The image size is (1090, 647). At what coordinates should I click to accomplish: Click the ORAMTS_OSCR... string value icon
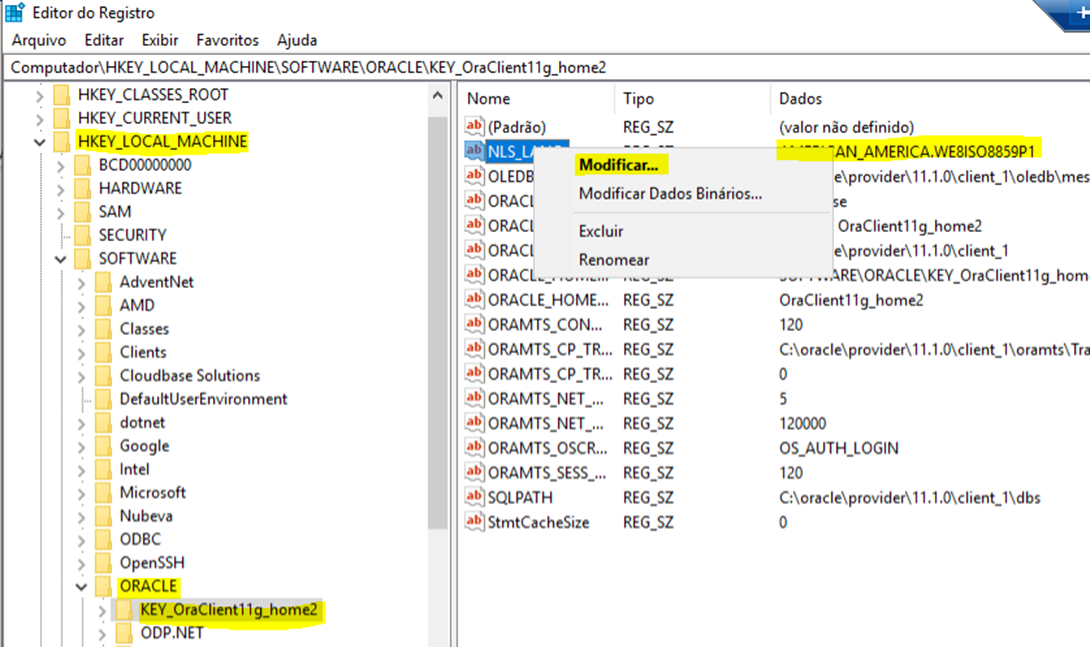[474, 447]
